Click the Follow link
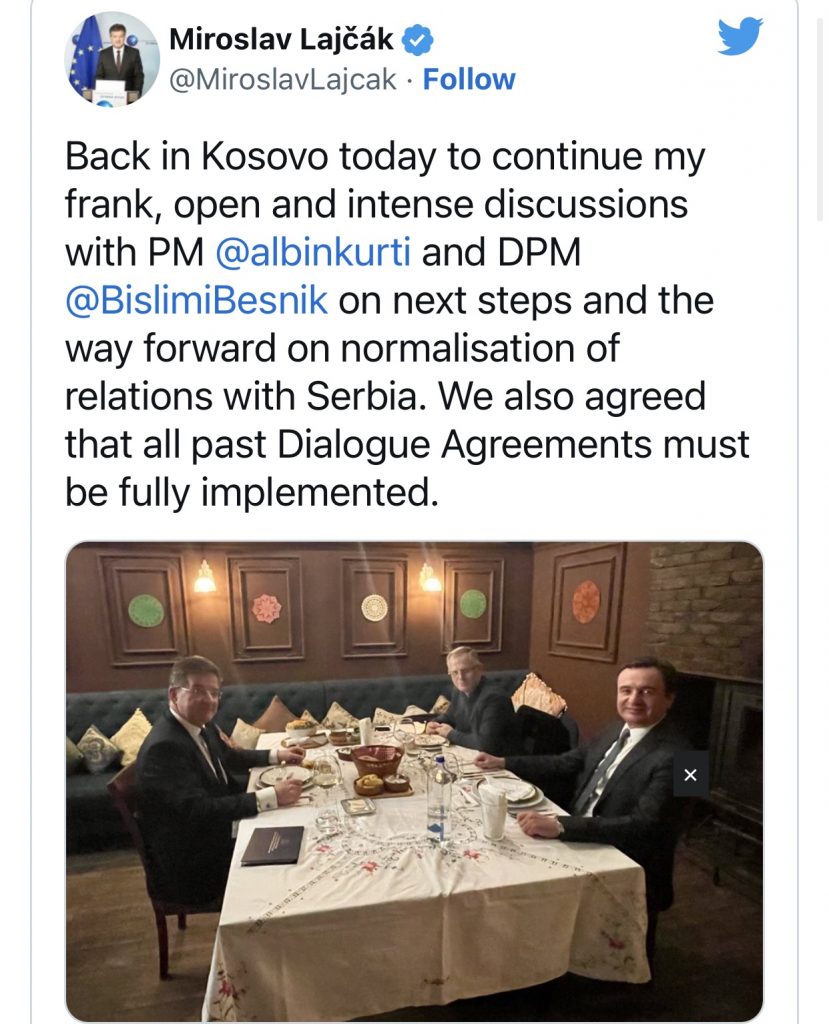The image size is (829, 1024). (469, 80)
